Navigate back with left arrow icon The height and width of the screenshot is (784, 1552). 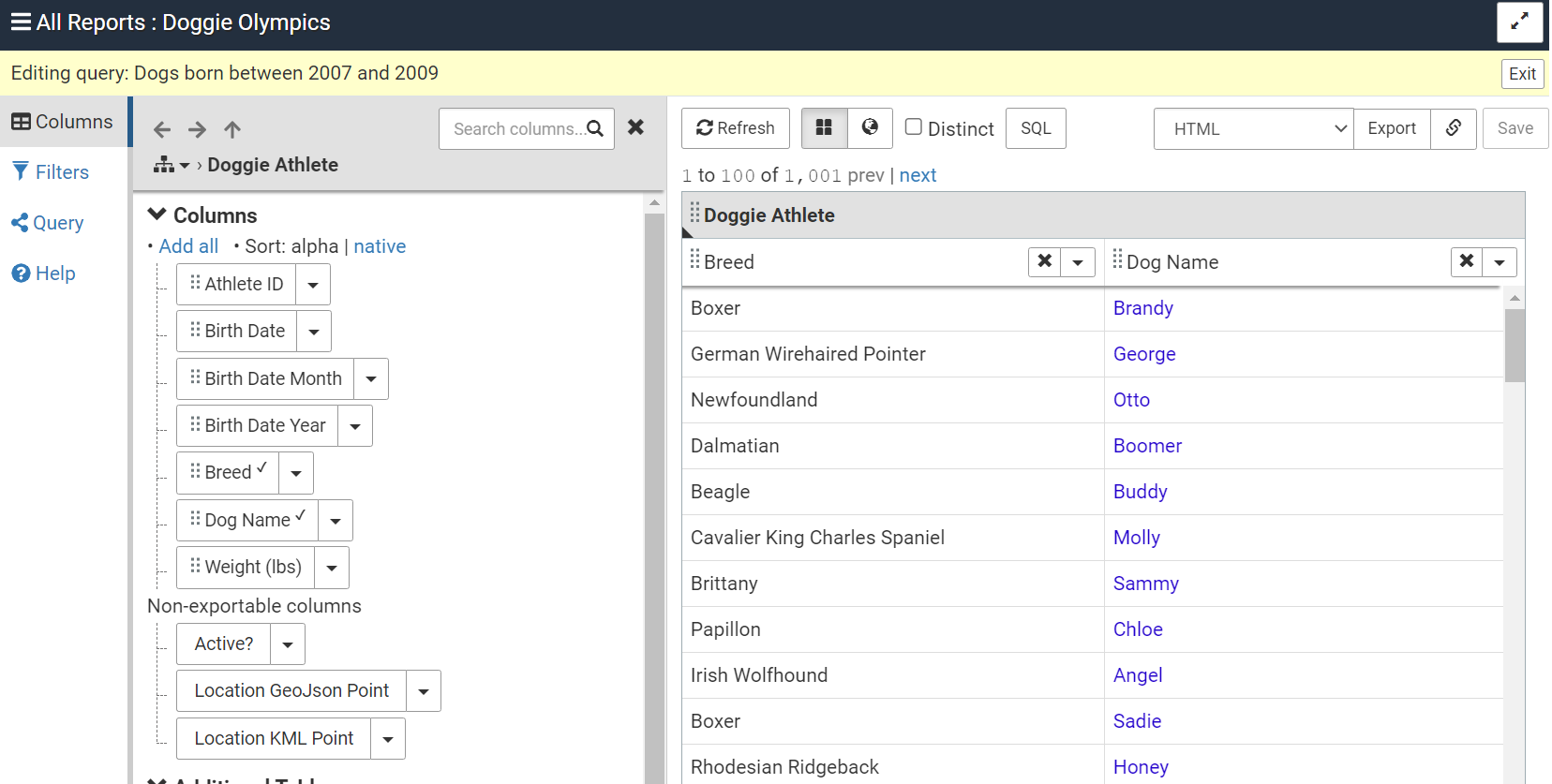(162, 129)
